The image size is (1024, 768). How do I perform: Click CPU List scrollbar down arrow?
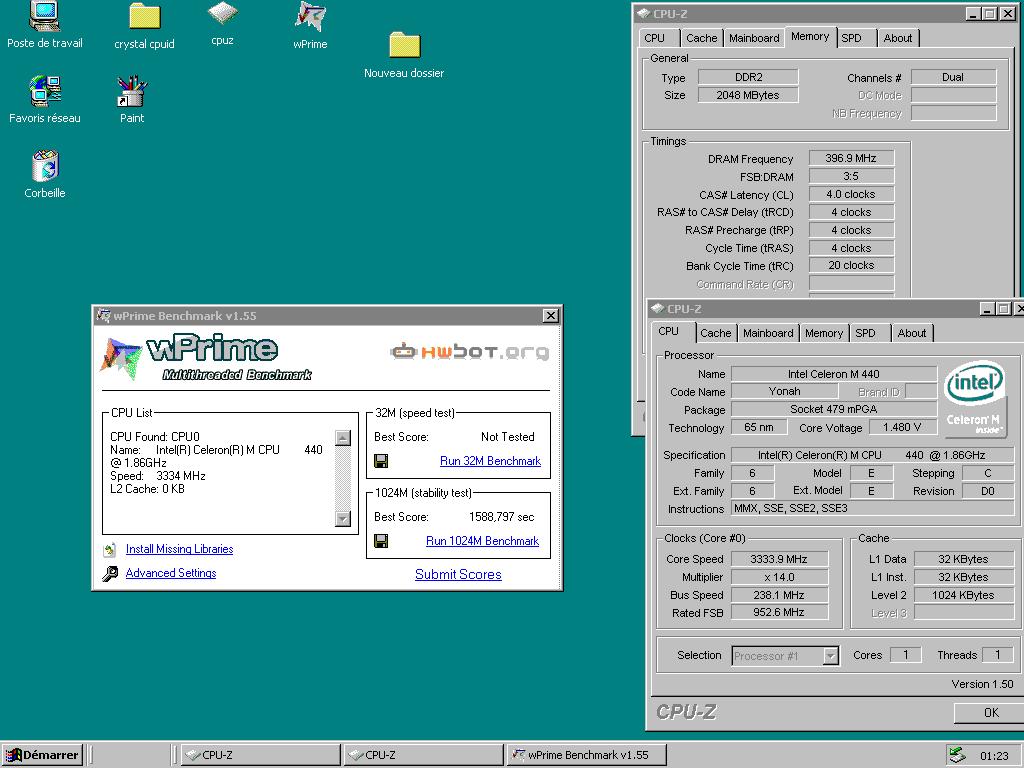point(343,519)
